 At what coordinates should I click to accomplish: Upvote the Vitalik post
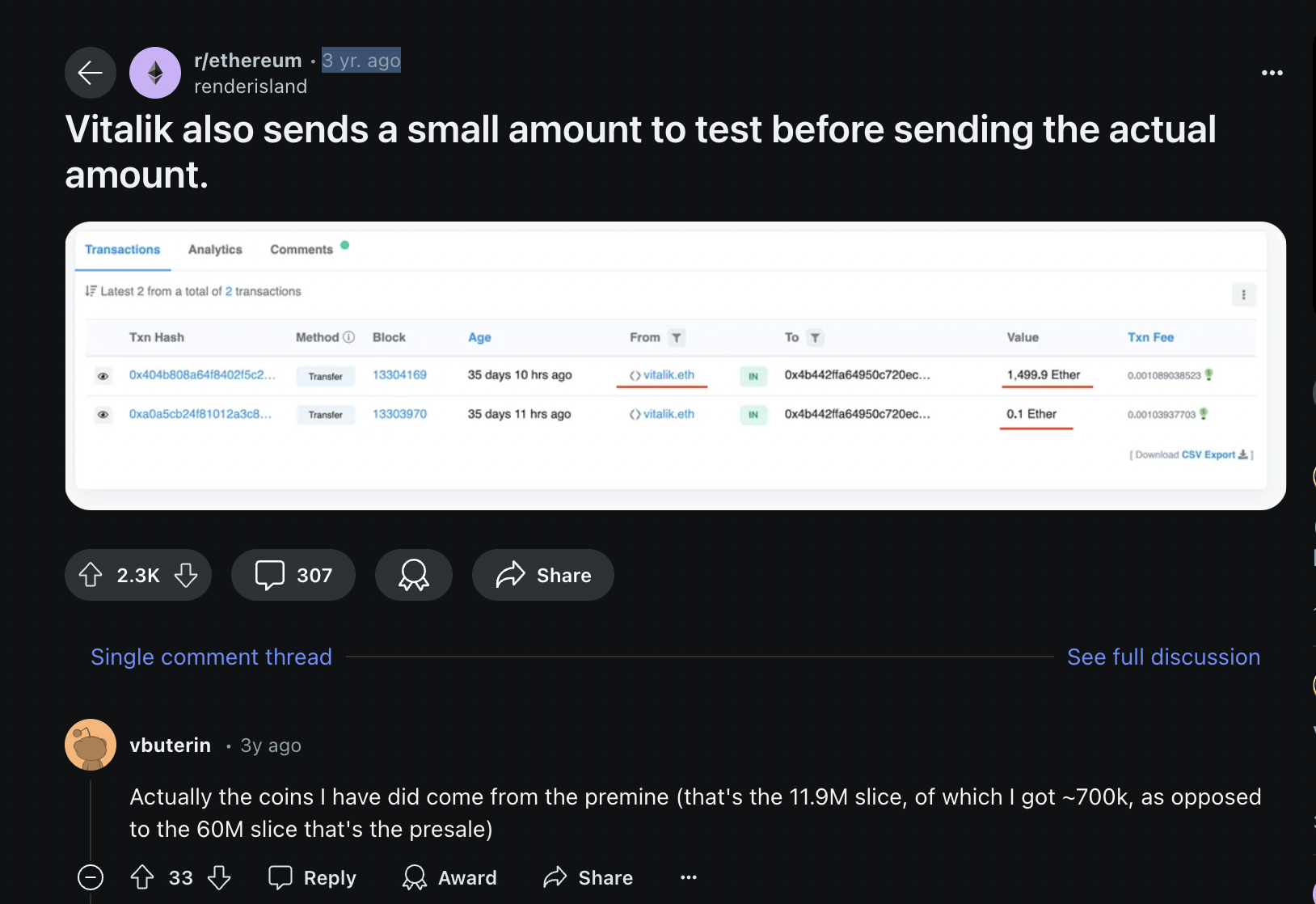coord(91,575)
